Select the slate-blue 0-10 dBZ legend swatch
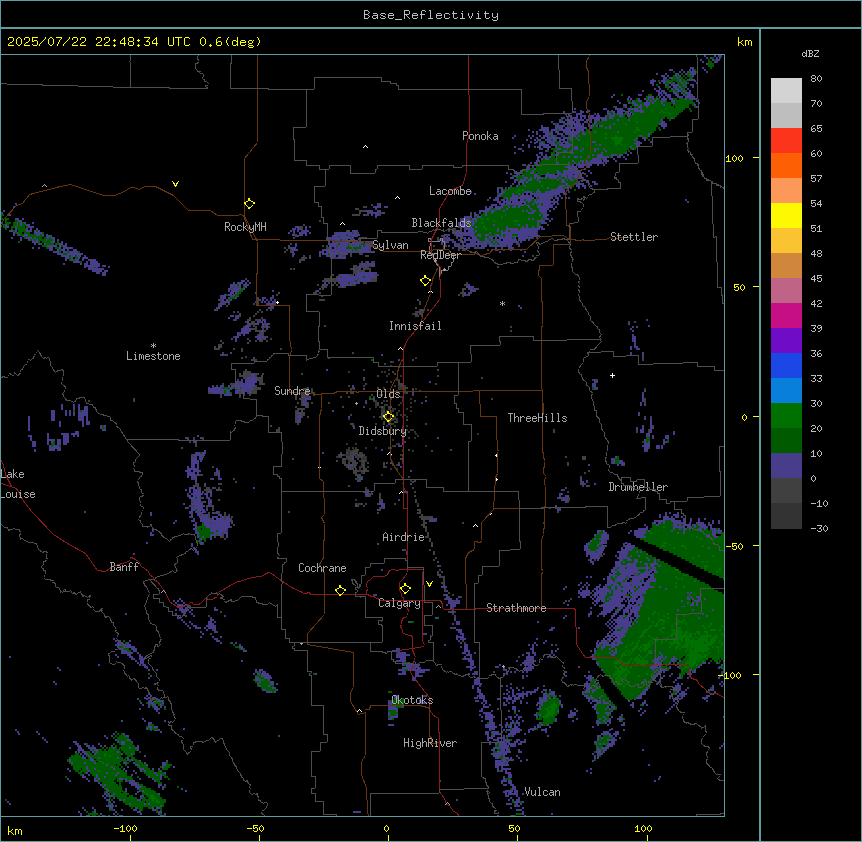Screen dimensions: 862x842 coord(786,466)
